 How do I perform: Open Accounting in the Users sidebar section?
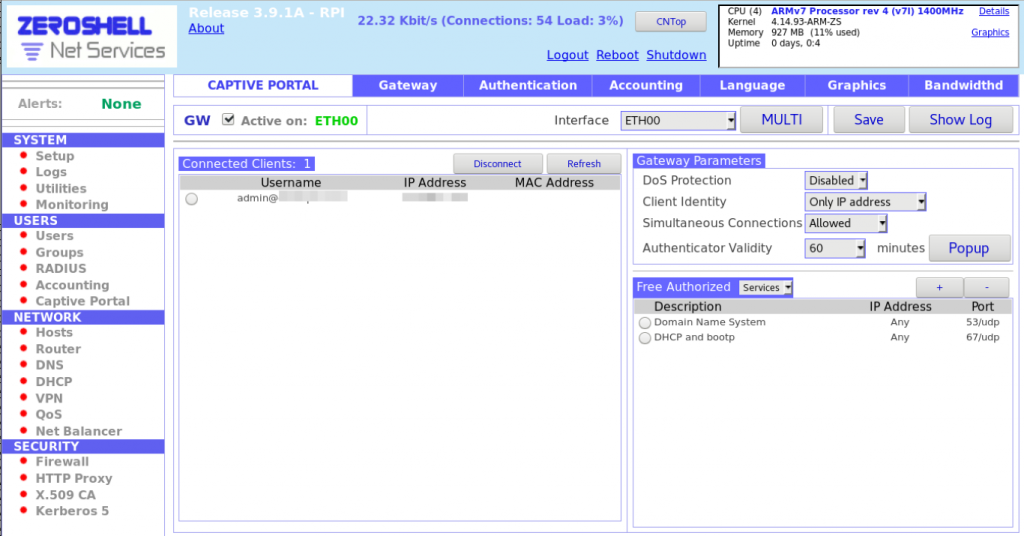72,285
